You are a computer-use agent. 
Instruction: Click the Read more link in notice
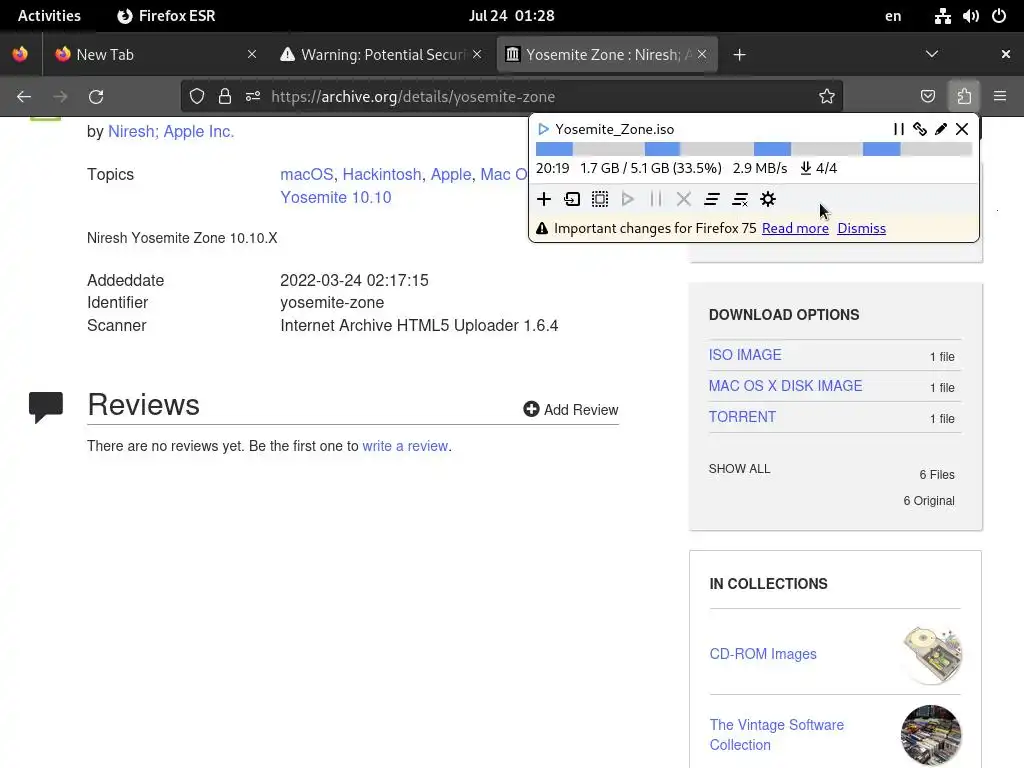pos(795,229)
